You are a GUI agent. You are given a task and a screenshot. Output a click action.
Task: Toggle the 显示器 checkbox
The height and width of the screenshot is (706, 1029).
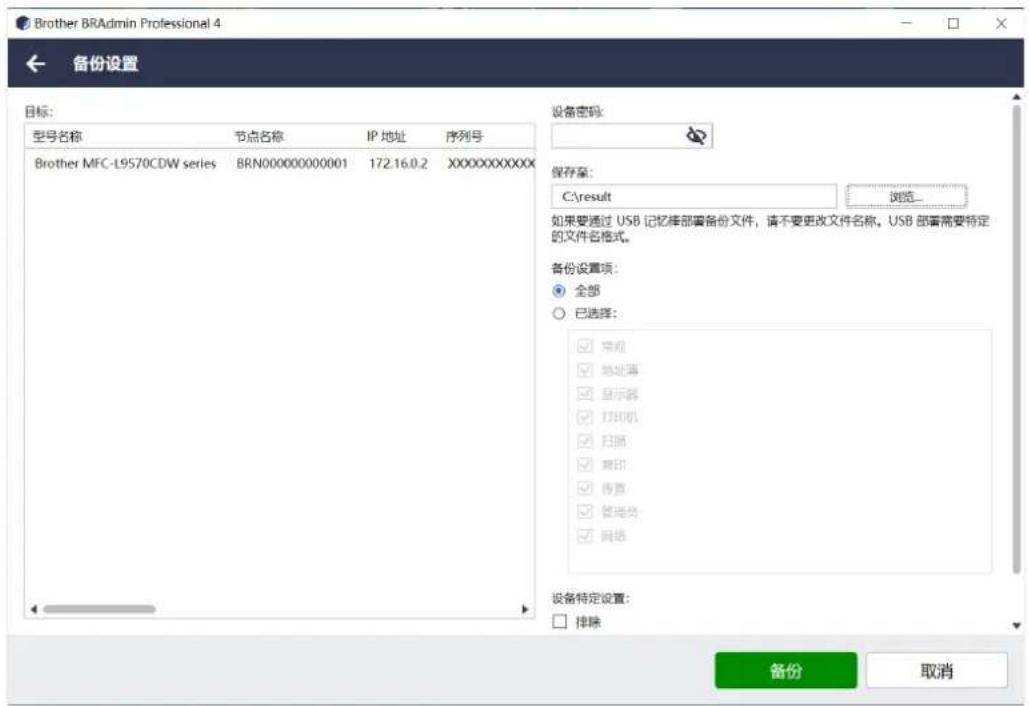[584, 394]
